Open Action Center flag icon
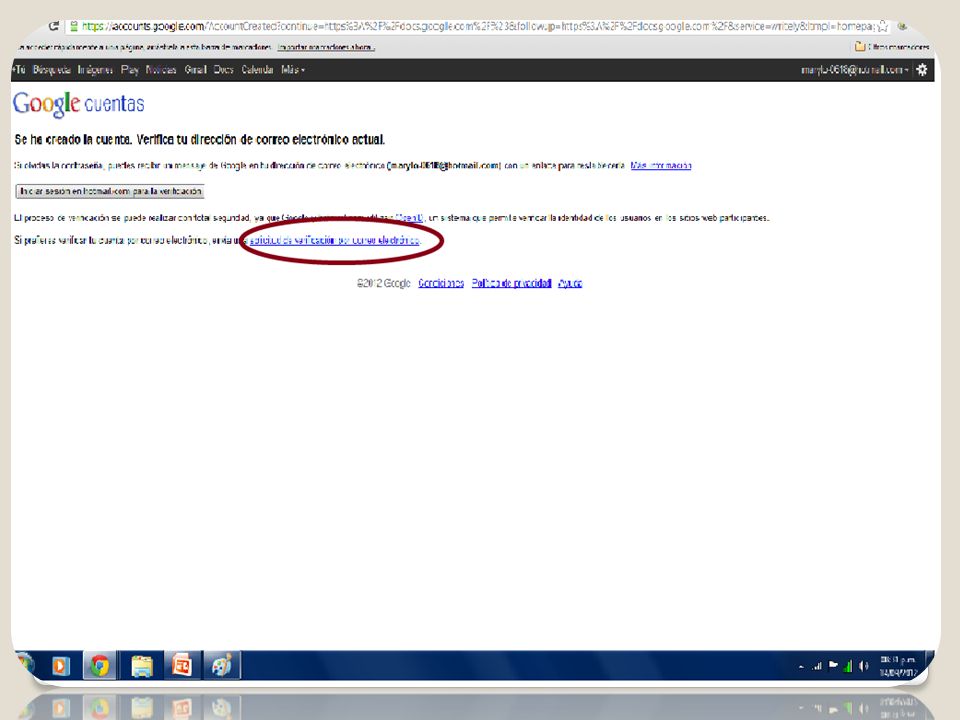Viewport: 960px width, 720px height. 833,666
